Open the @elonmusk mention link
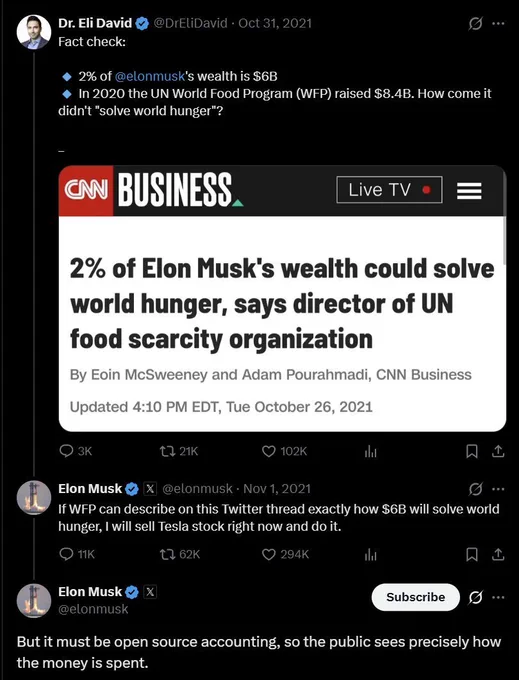Image resolution: width=519 pixels, height=680 pixels. [150, 76]
